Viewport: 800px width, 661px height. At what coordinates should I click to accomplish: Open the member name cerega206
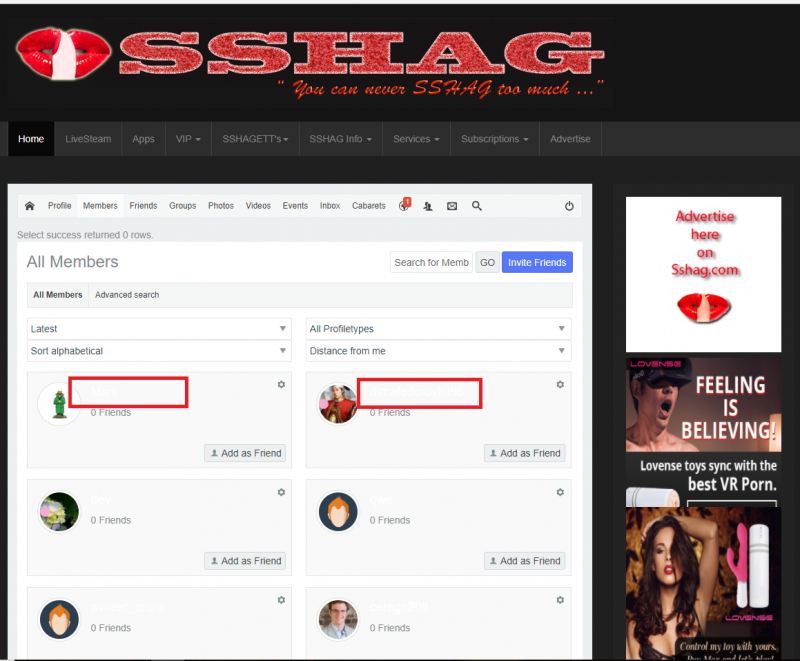(x=399, y=607)
